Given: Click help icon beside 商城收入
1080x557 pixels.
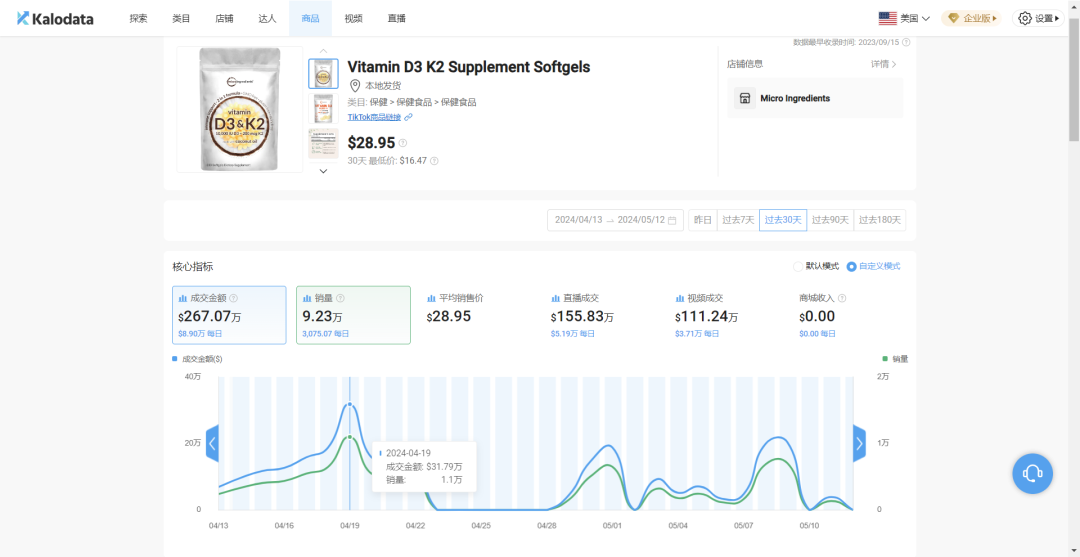Looking at the screenshot, I should [x=842, y=298].
